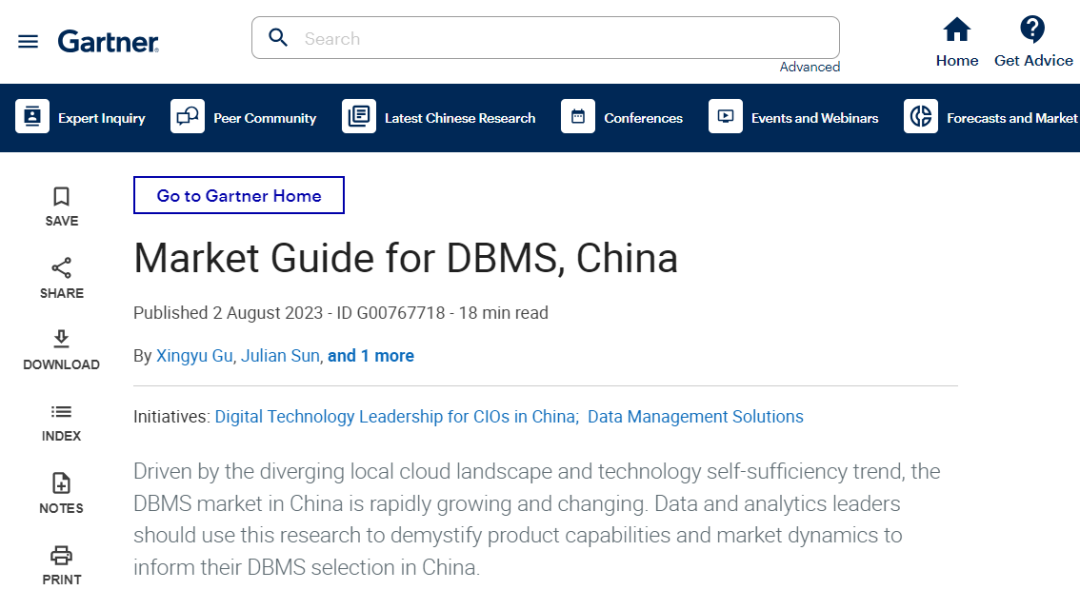The height and width of the screenshot is (590, 1080).
Task: Open the Index list icon
Action: click(61, 412)
